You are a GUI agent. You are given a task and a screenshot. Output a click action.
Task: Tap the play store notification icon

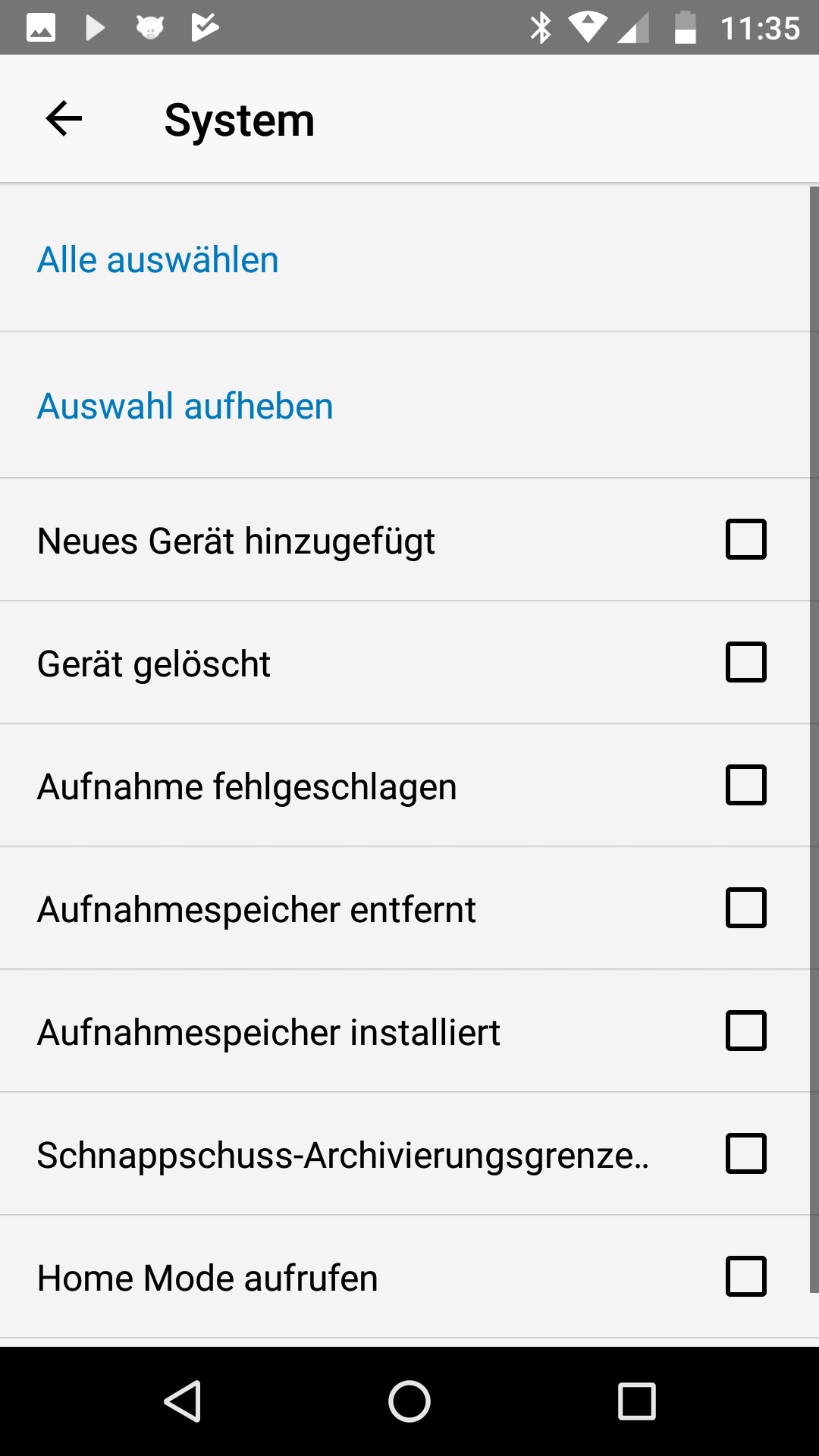pos(95,28)
